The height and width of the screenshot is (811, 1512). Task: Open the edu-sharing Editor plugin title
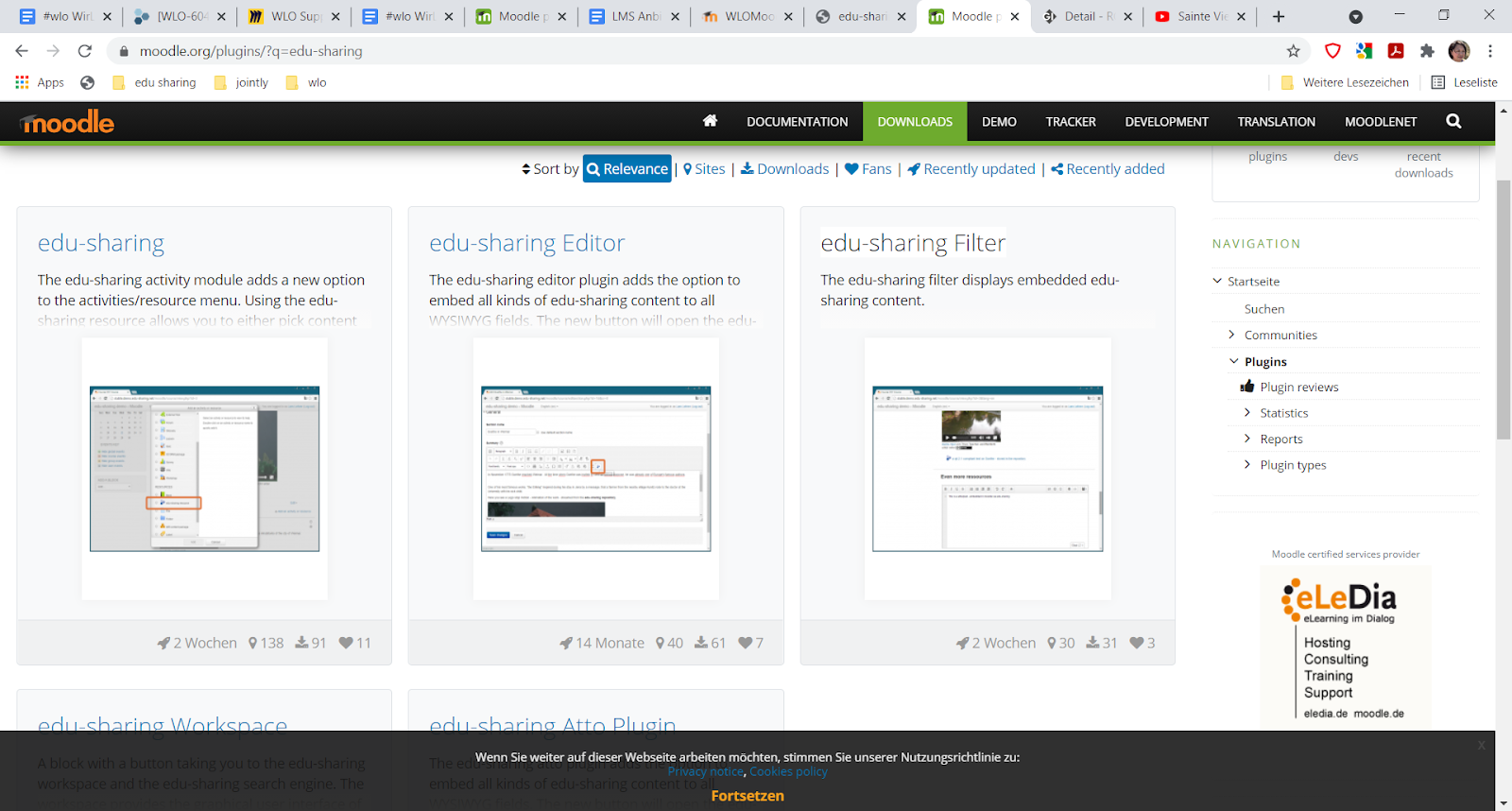[x=527, y=243]
